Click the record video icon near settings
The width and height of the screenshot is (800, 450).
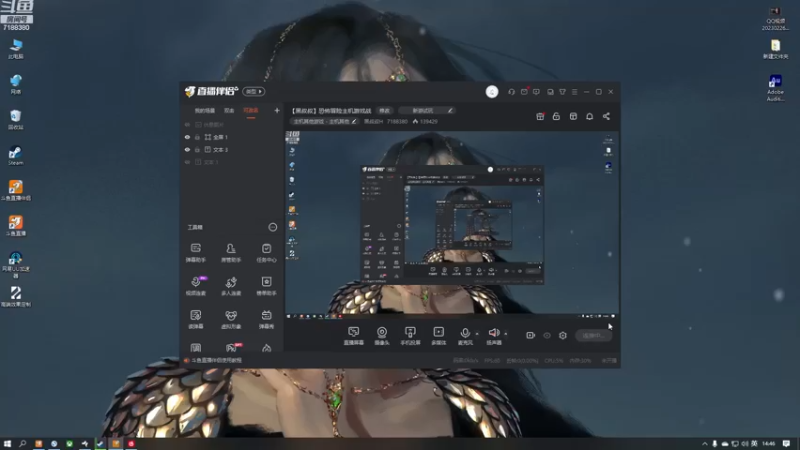pyautogui.click(x=531, y=335)
